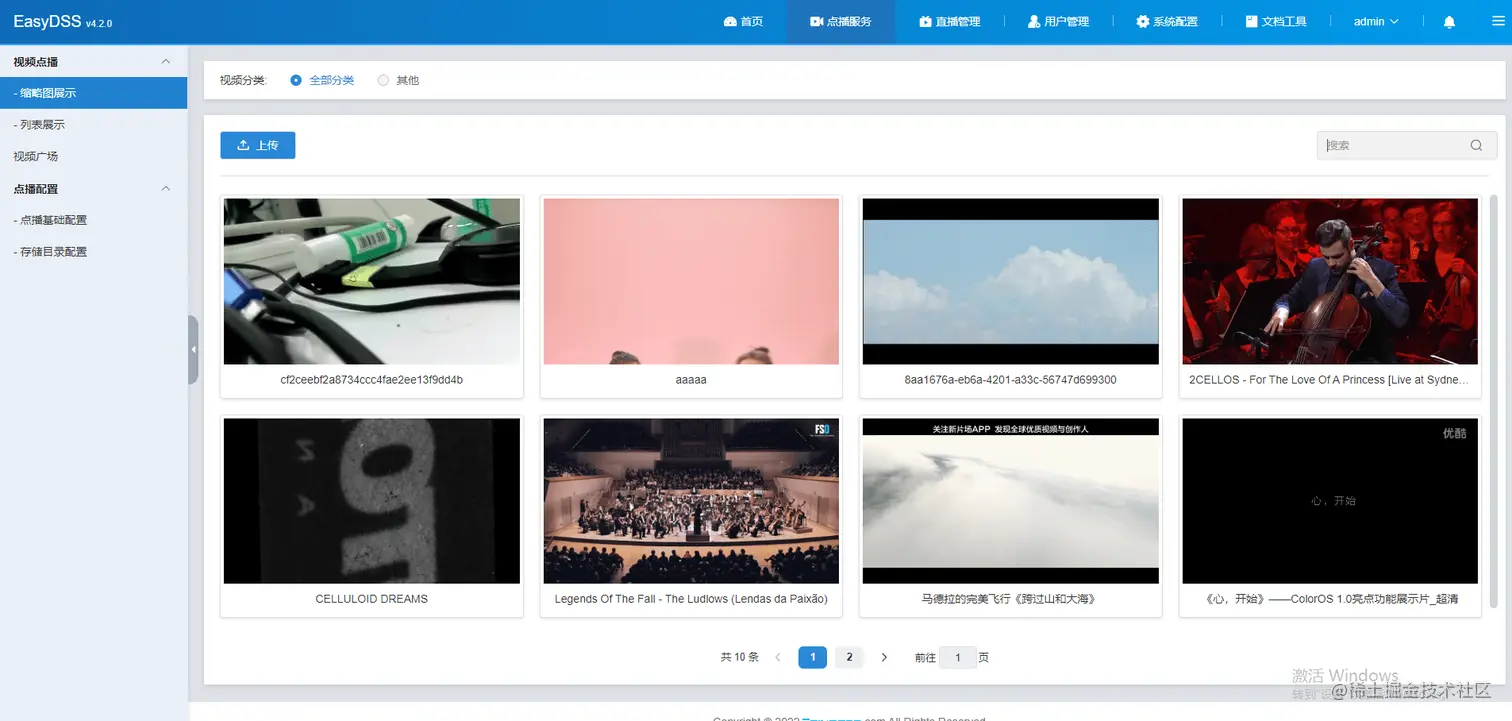Viewport: 1512px width, 721px height.
Task: Open the aaaaa pink video thumbnail
Action: (691, 281)
